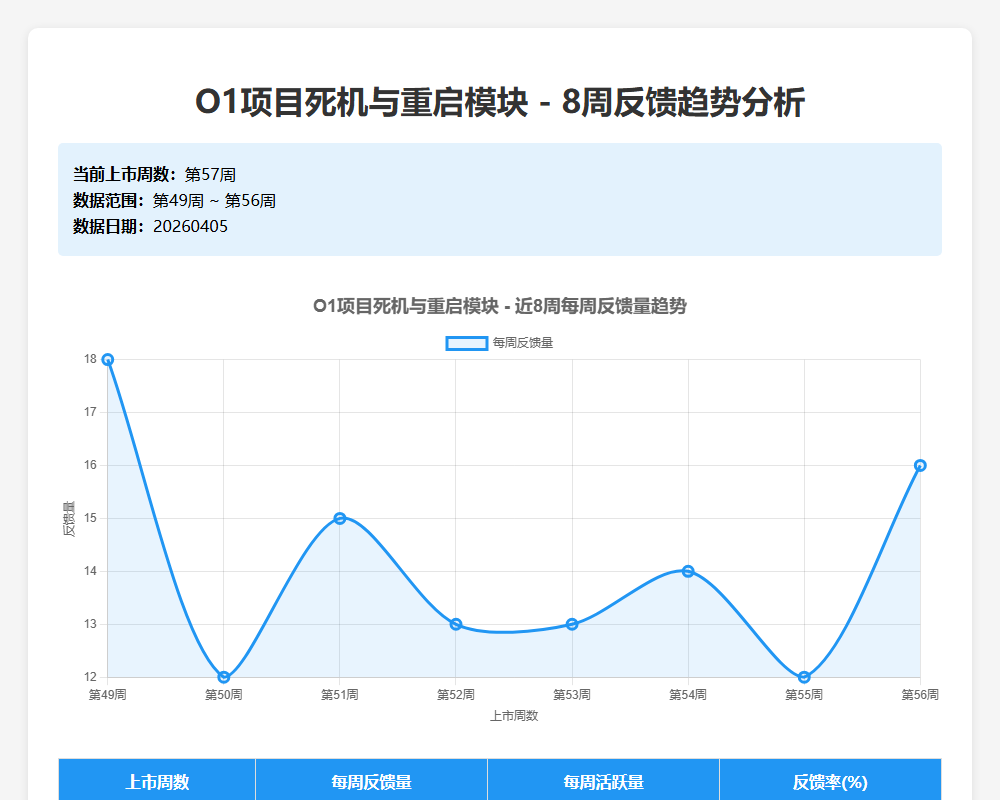This screenshot has width=1000, height=800.
Task: Click the 上市周数 table column header
Action: [x=157, y=781]
